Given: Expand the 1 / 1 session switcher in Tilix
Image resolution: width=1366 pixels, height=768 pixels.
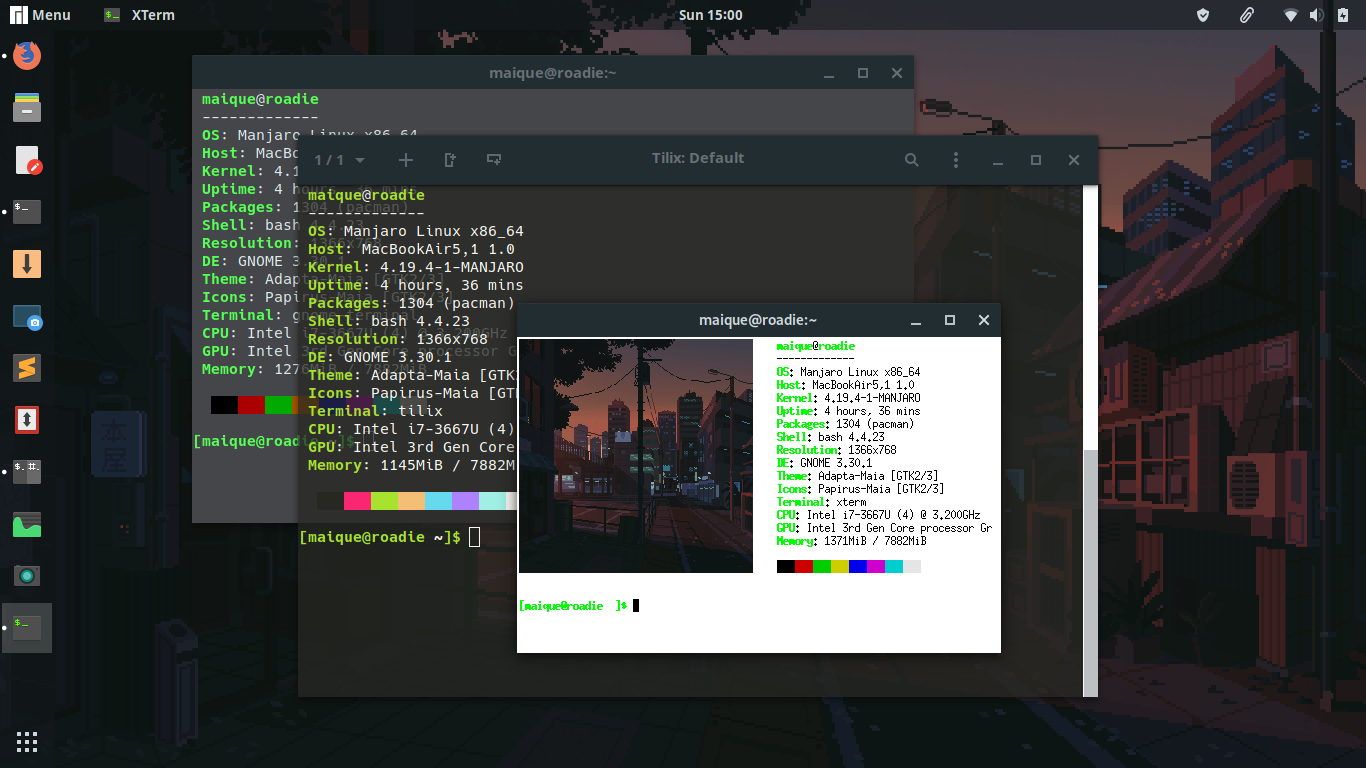Looking at the screenshot, I should pos(340,160).
